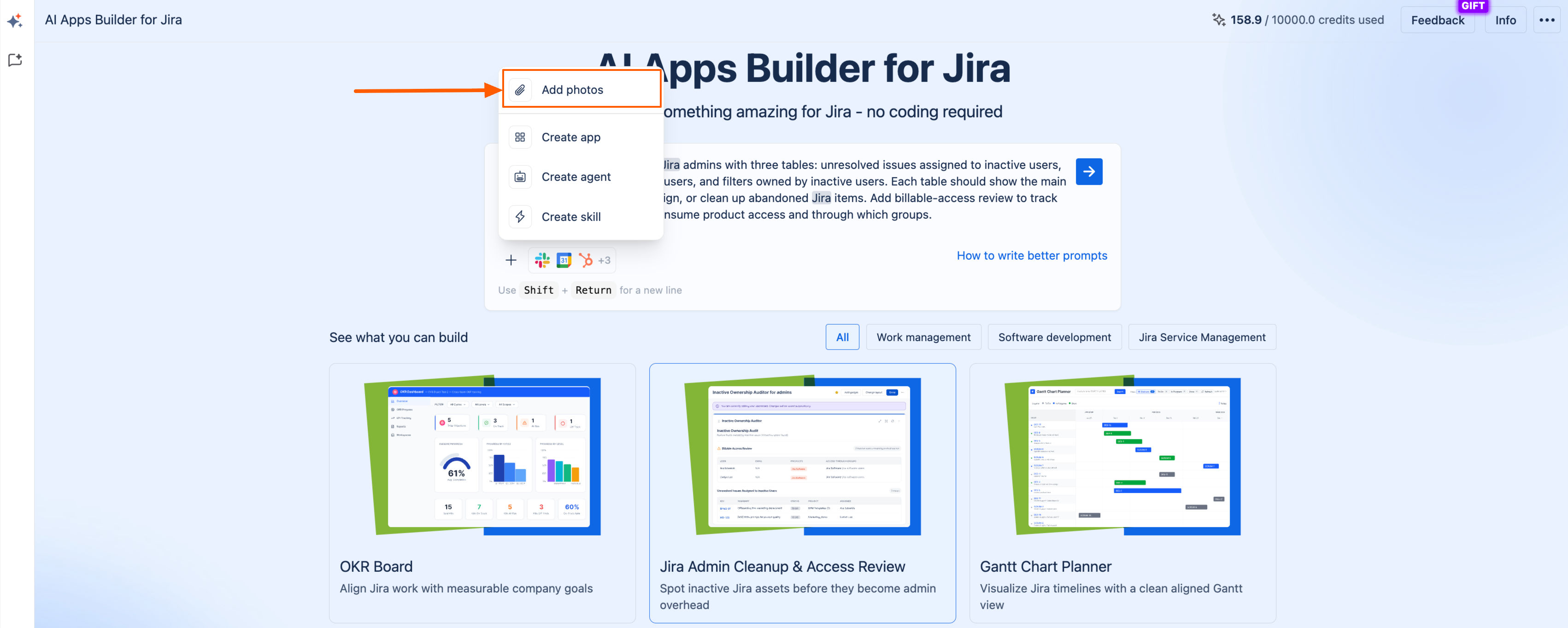Start a new chat from sidebar icon
Image resolution: width=1568 pixels, height=628 pixels.
pyautogui.click(x=15, y=59)
